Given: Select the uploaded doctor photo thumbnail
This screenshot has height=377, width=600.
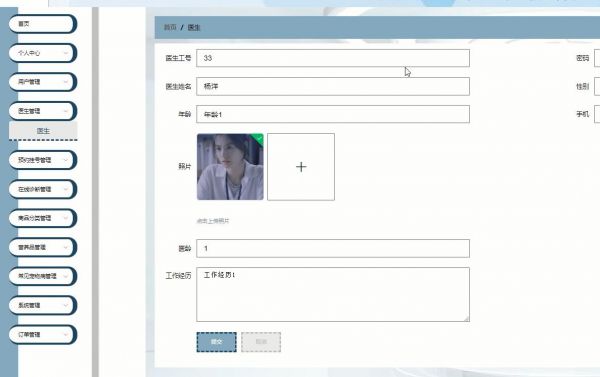Looking at the screenshot, I should tap(230, 167).
